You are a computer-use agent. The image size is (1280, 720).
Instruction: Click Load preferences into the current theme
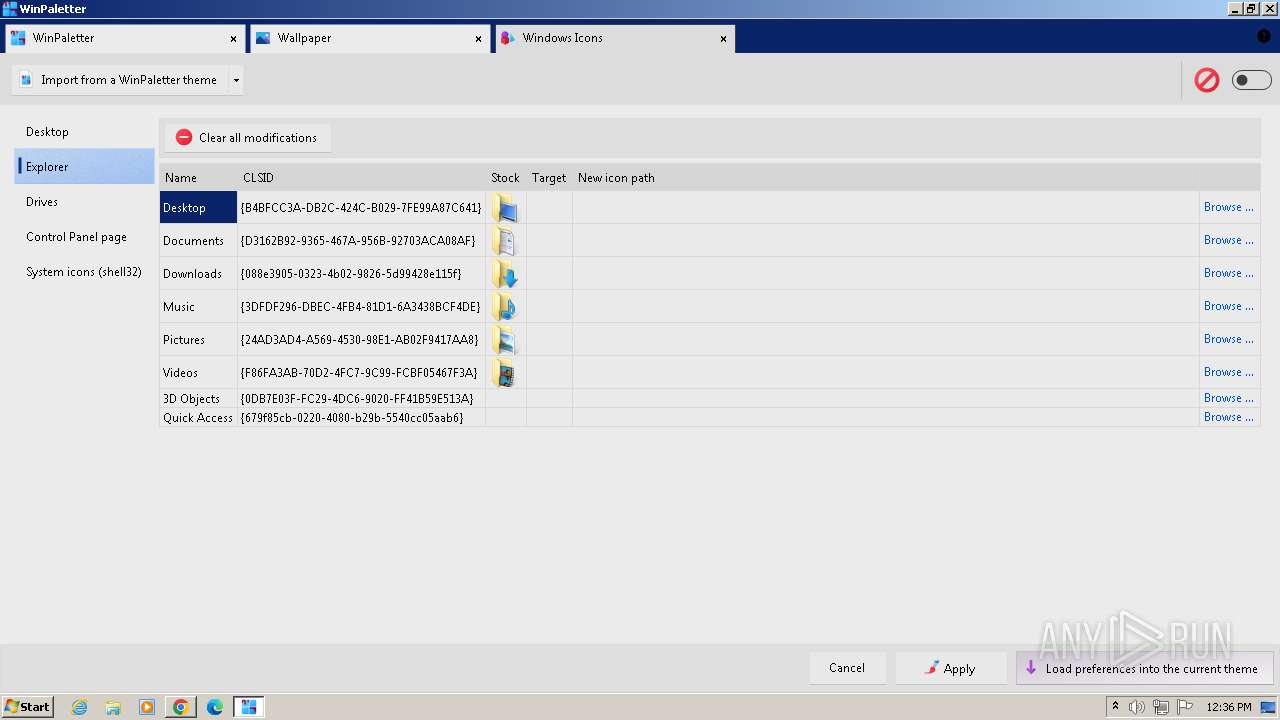pos(1145,668)
